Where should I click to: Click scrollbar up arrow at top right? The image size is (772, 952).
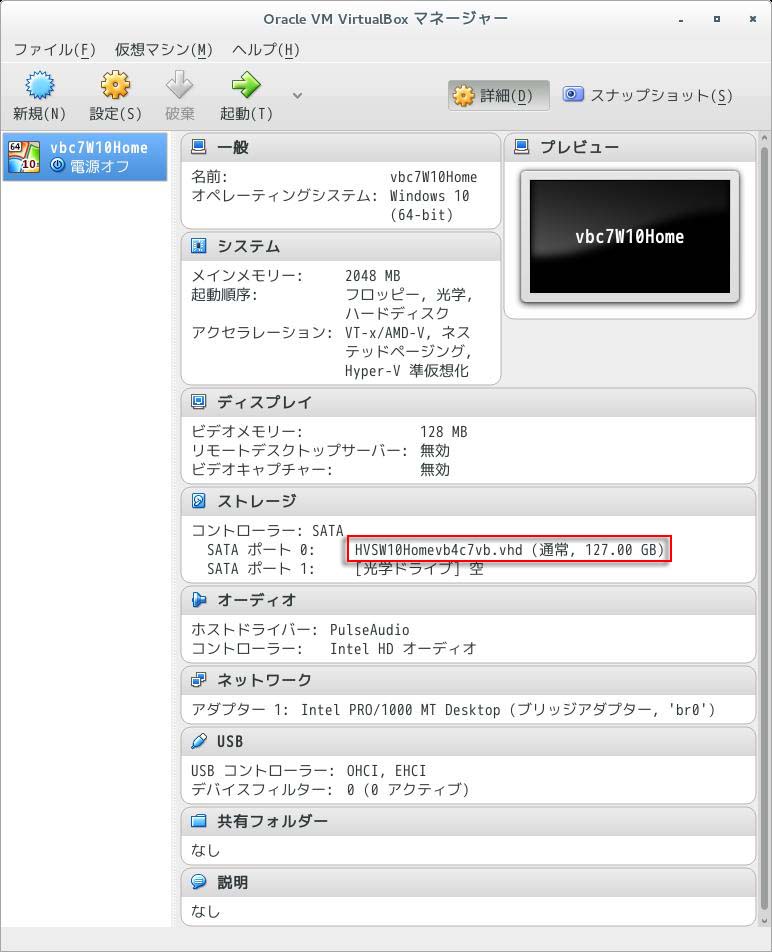point(764,138)
